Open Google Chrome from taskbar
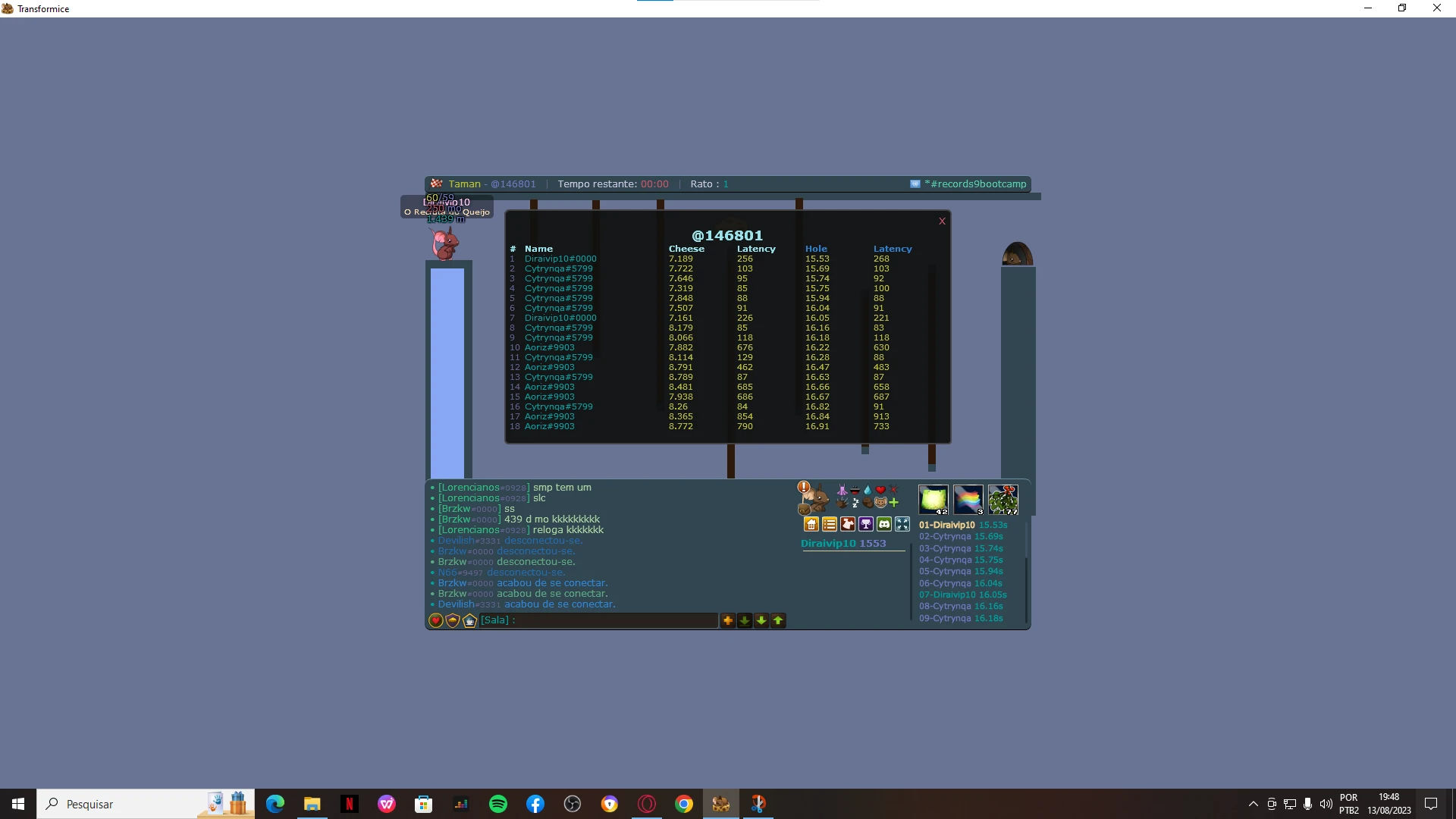 [x=683, y=804]
